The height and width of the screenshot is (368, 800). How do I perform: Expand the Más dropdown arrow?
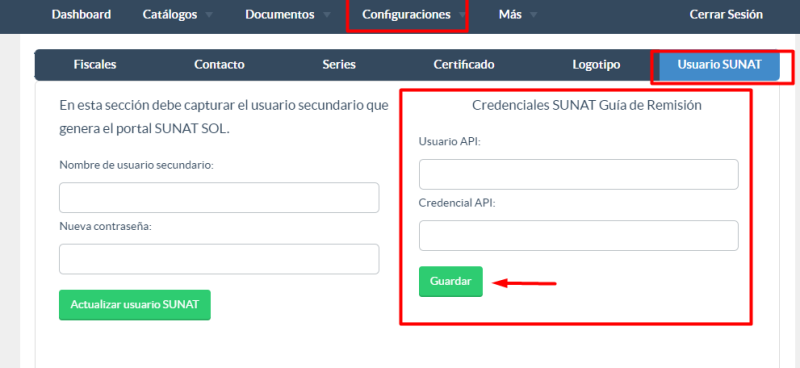point(533,15)
